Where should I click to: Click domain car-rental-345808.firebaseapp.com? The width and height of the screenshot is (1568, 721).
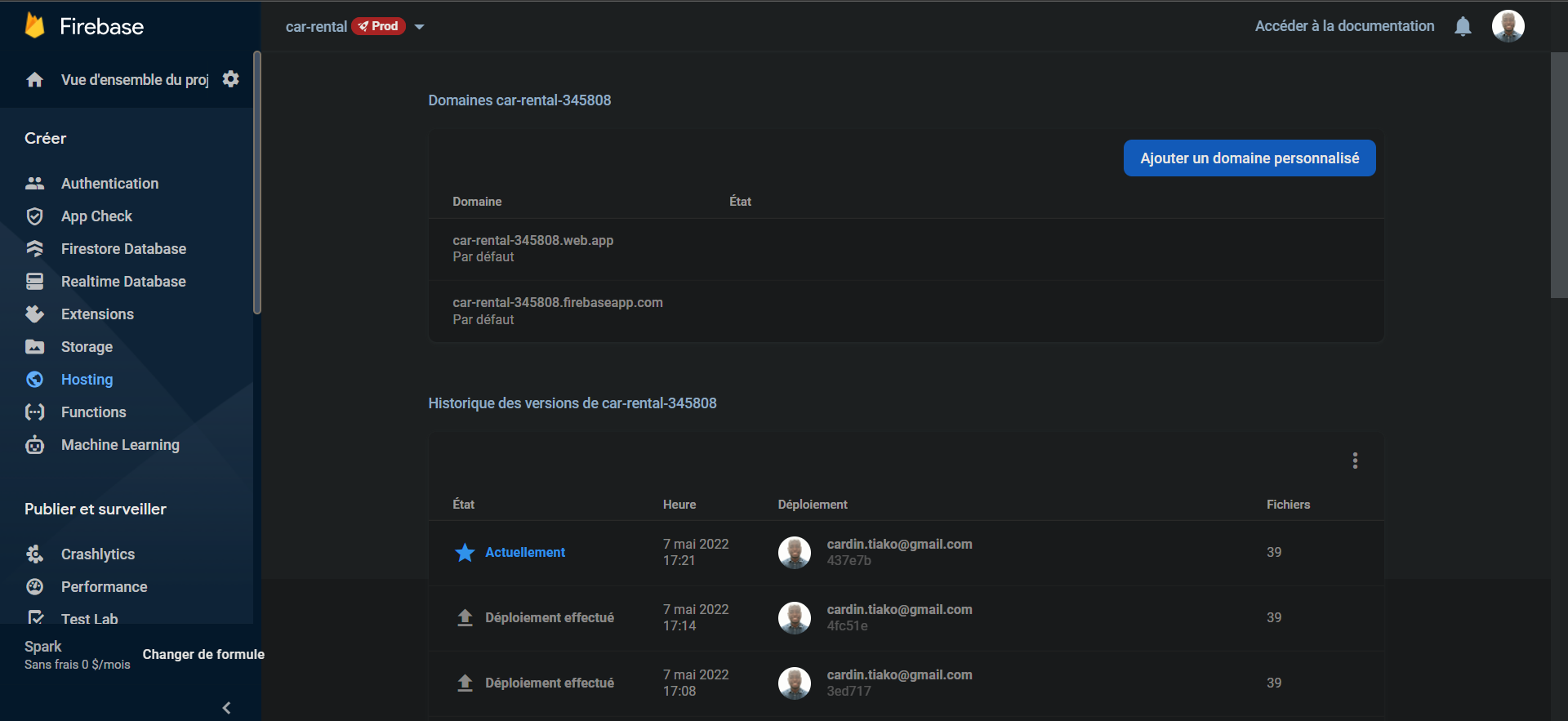[x=558, y=302]
